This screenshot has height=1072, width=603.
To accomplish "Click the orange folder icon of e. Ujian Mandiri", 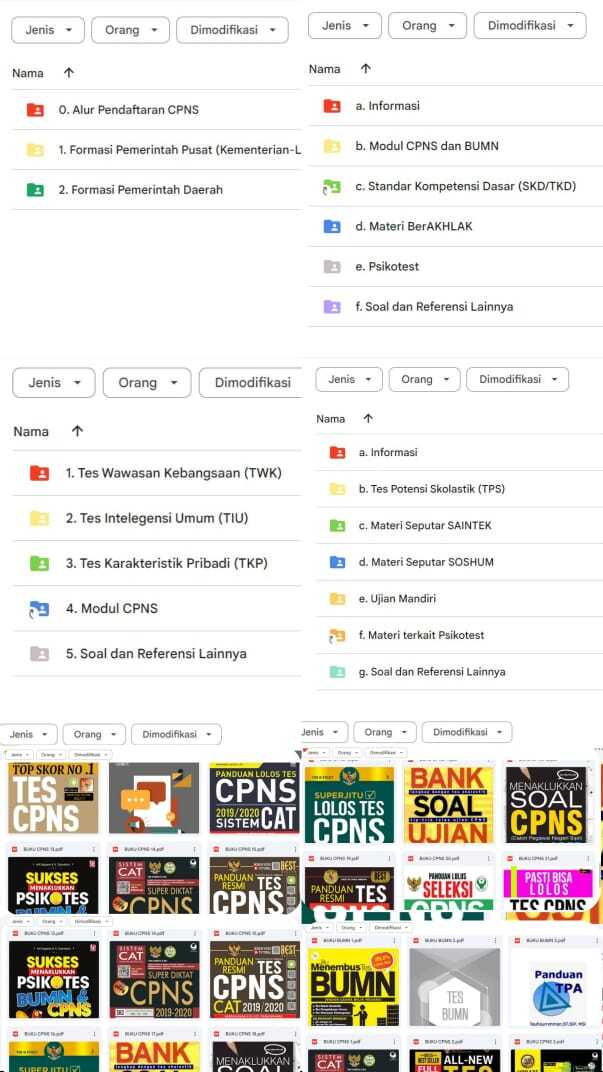I will click(x=337, y=599).
